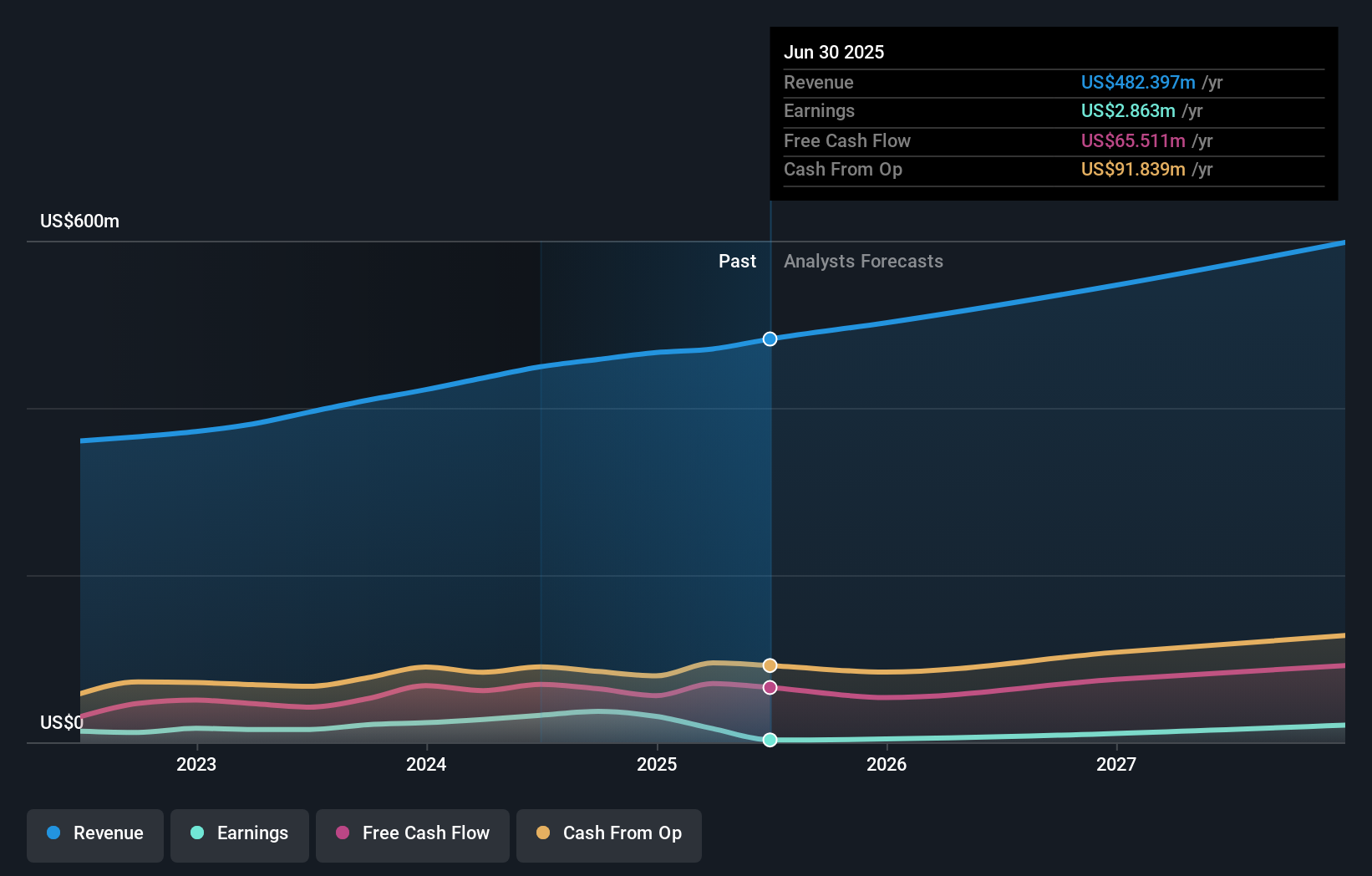
Task: Hide the Earnings series
Action: coord(240,833)
